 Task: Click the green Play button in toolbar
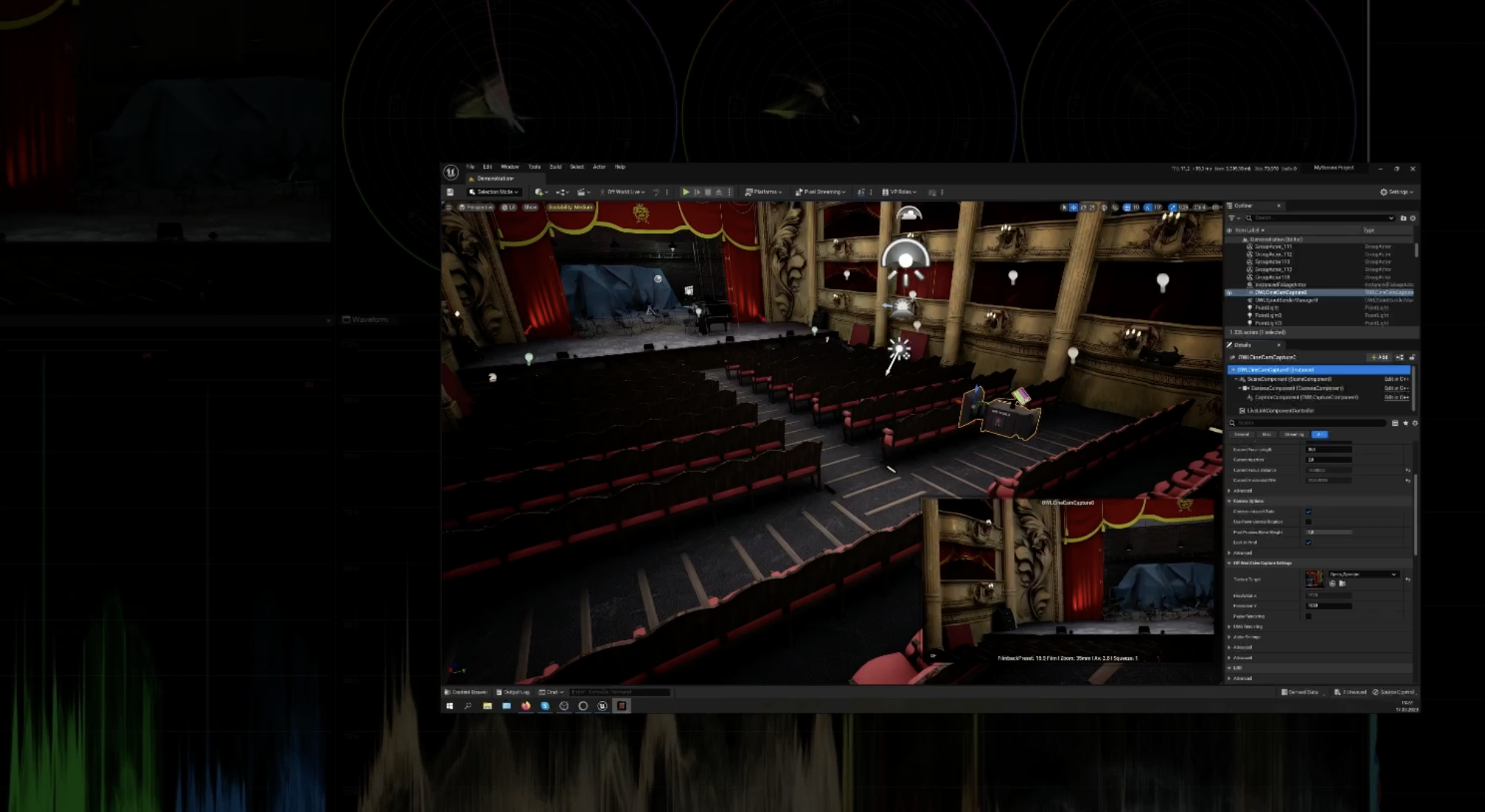[x=686, y=192]
